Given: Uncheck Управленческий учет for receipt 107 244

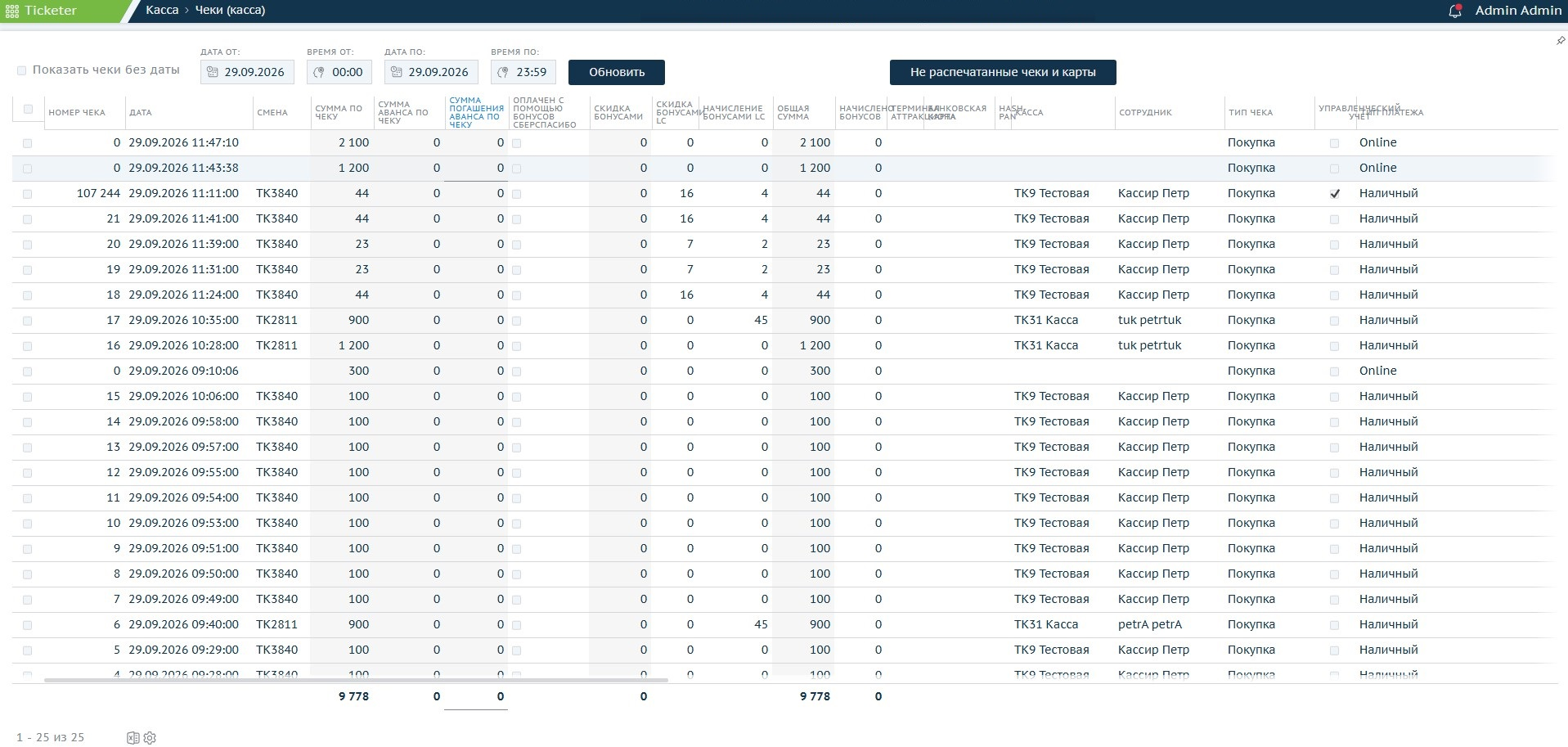Looking at the screenshot, I should point(1335,194).
